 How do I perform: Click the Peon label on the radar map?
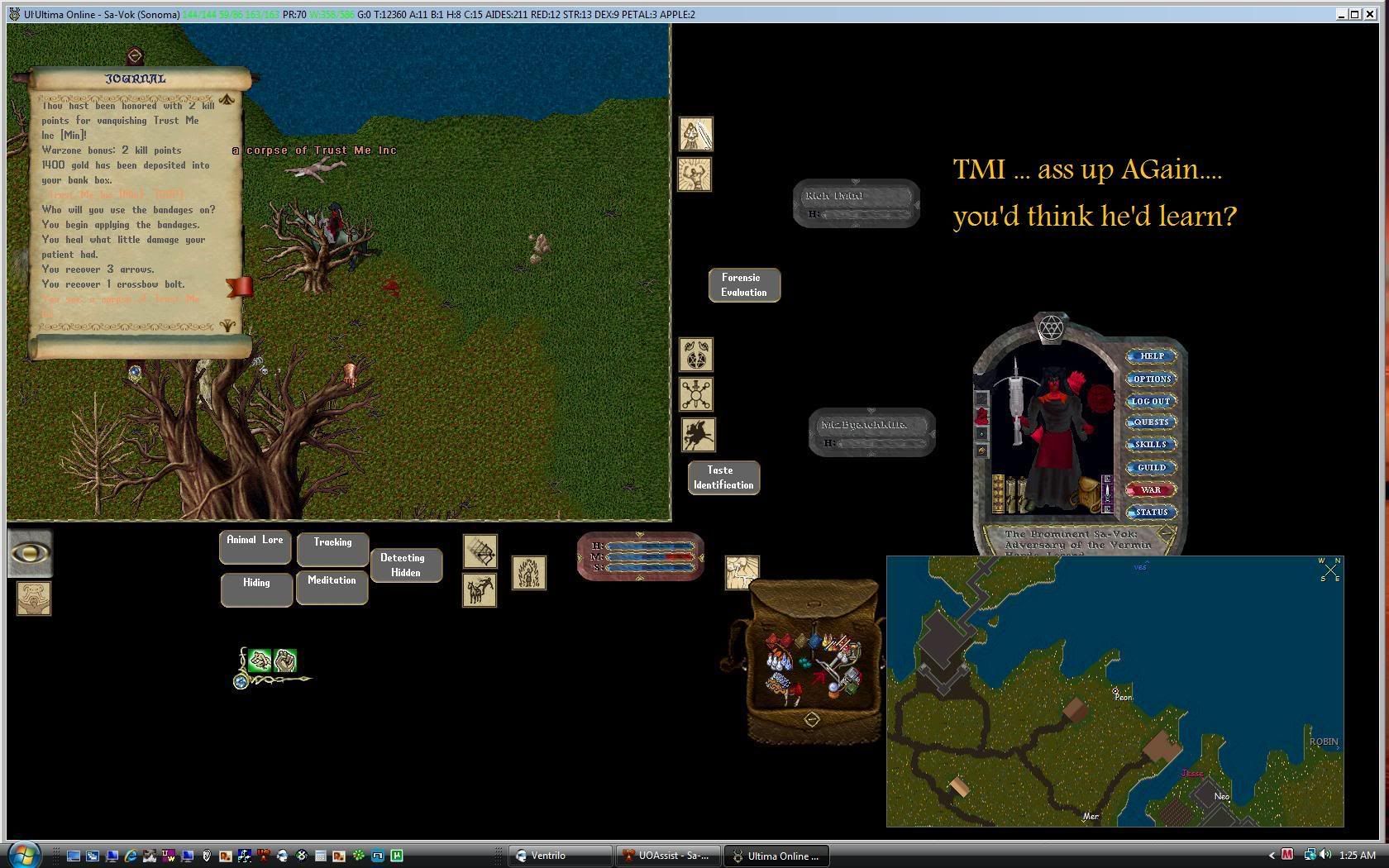click(1123, 697)
